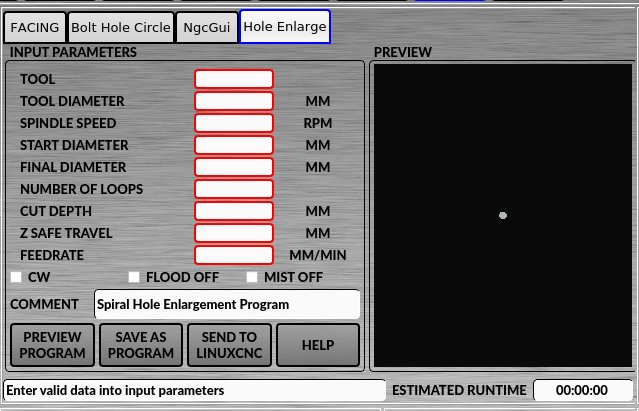Click the PREVIEW heading label

[x=403, y=52]
